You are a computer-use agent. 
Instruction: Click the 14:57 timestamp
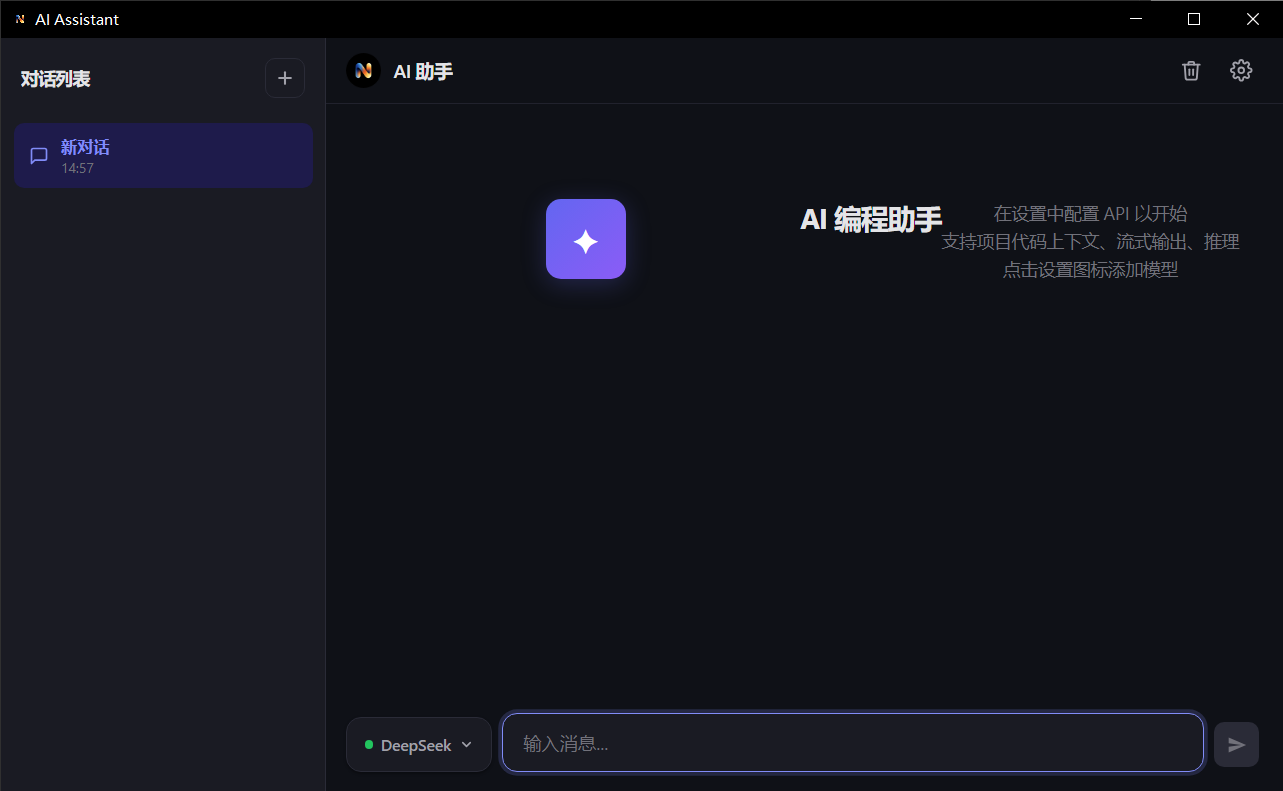coord(77,168)
